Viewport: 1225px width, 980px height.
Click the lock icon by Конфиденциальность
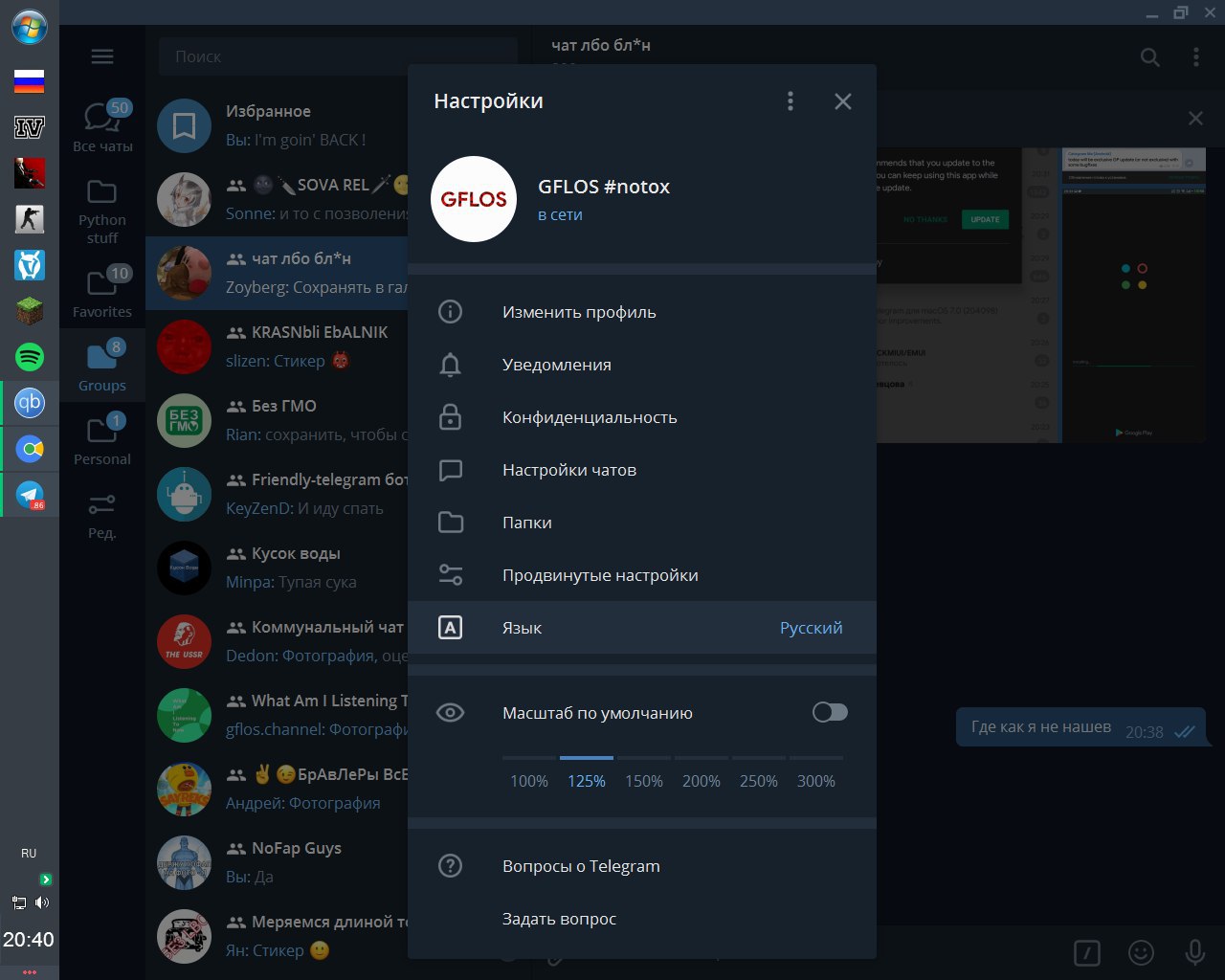tap(450, 417)
